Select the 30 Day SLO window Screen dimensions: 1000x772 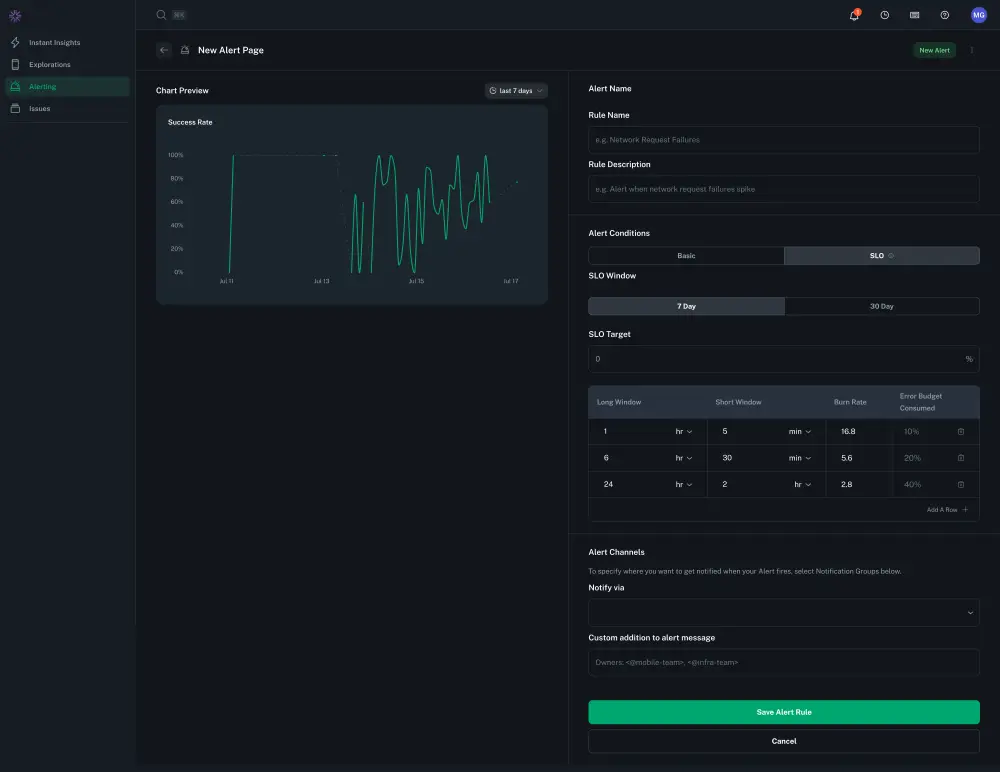pos(881,306)
